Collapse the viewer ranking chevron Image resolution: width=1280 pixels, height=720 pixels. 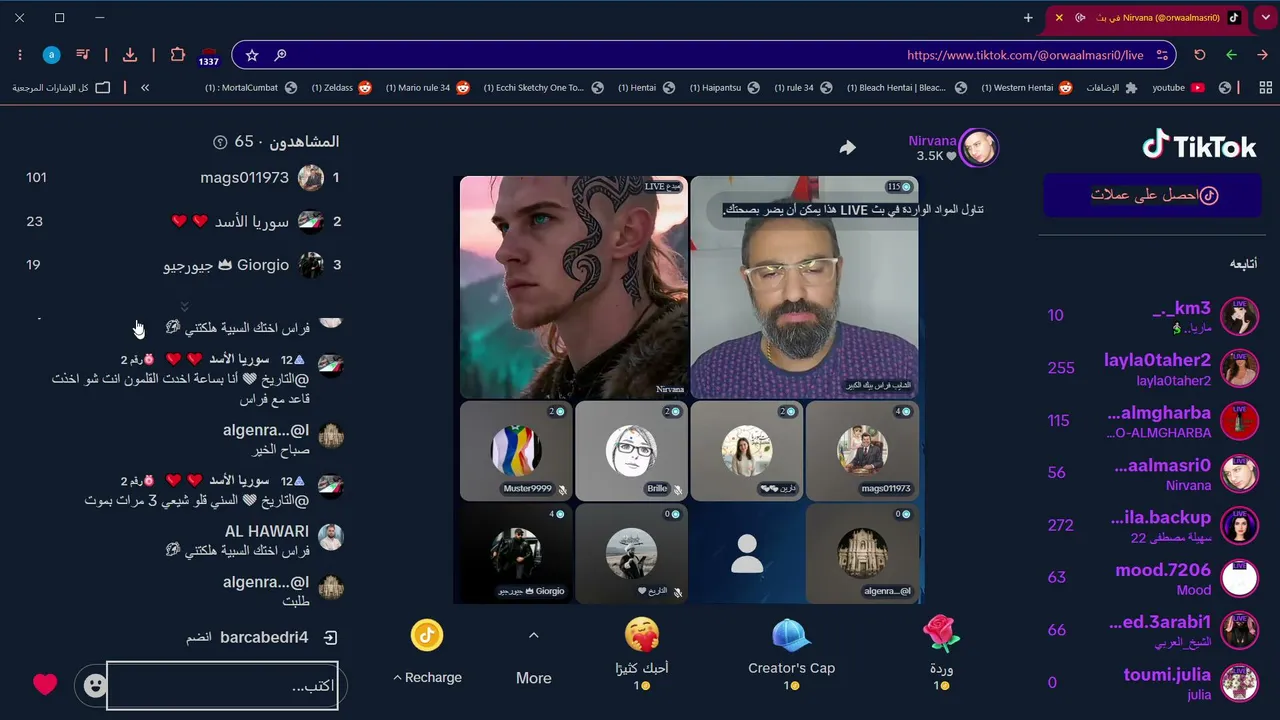click(184, 305)
